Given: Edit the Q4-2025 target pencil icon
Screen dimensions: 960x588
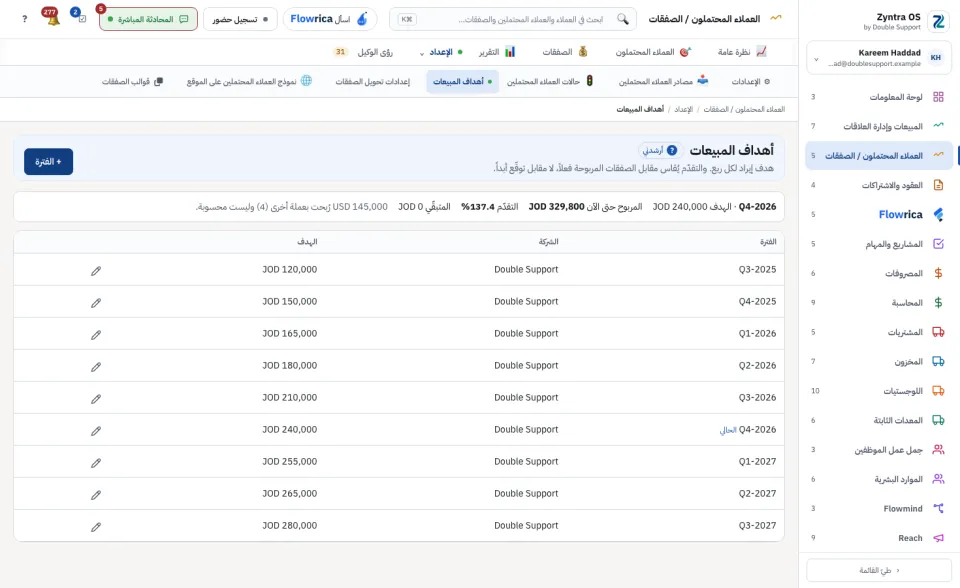Looking at the screenshot, I should click(x=96, y=303).
